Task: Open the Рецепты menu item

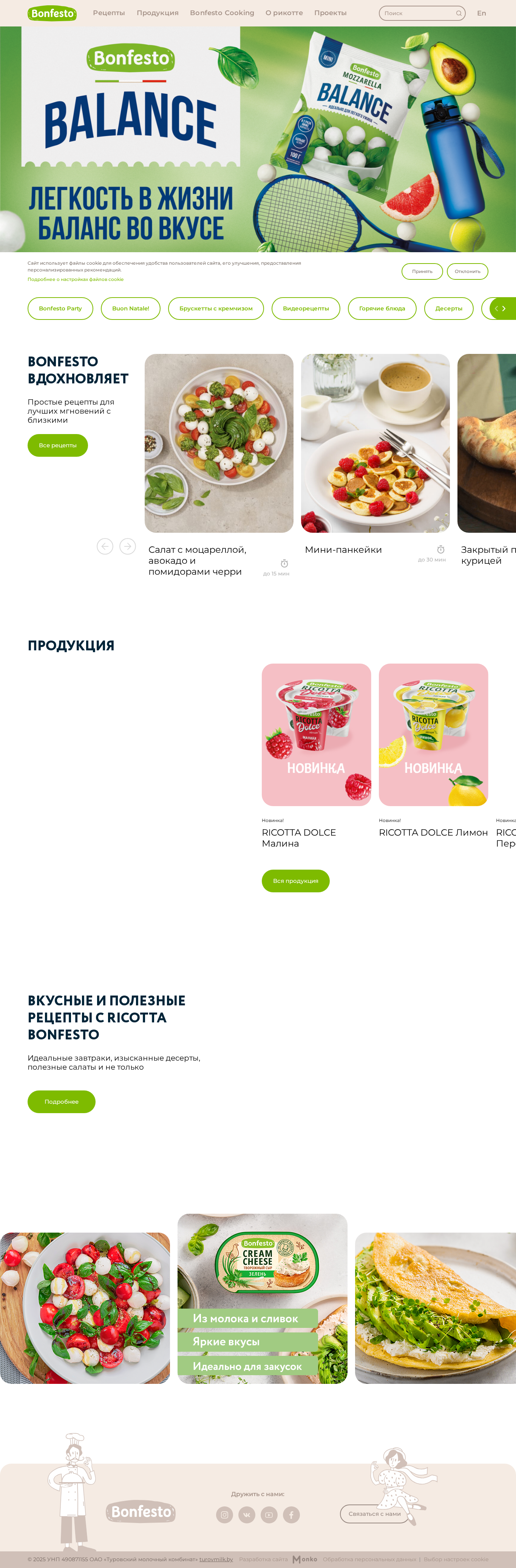Action: (109, 13)
